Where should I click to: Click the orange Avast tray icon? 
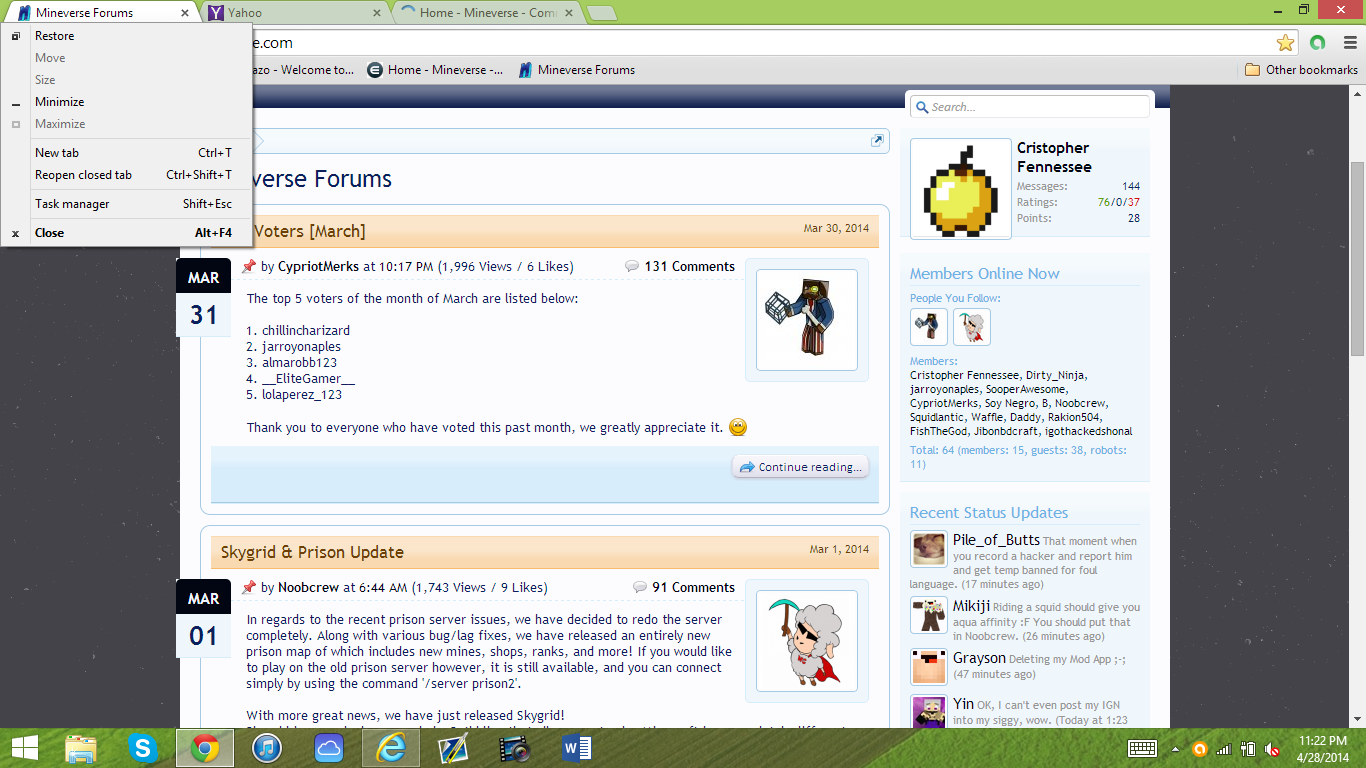1198,748
